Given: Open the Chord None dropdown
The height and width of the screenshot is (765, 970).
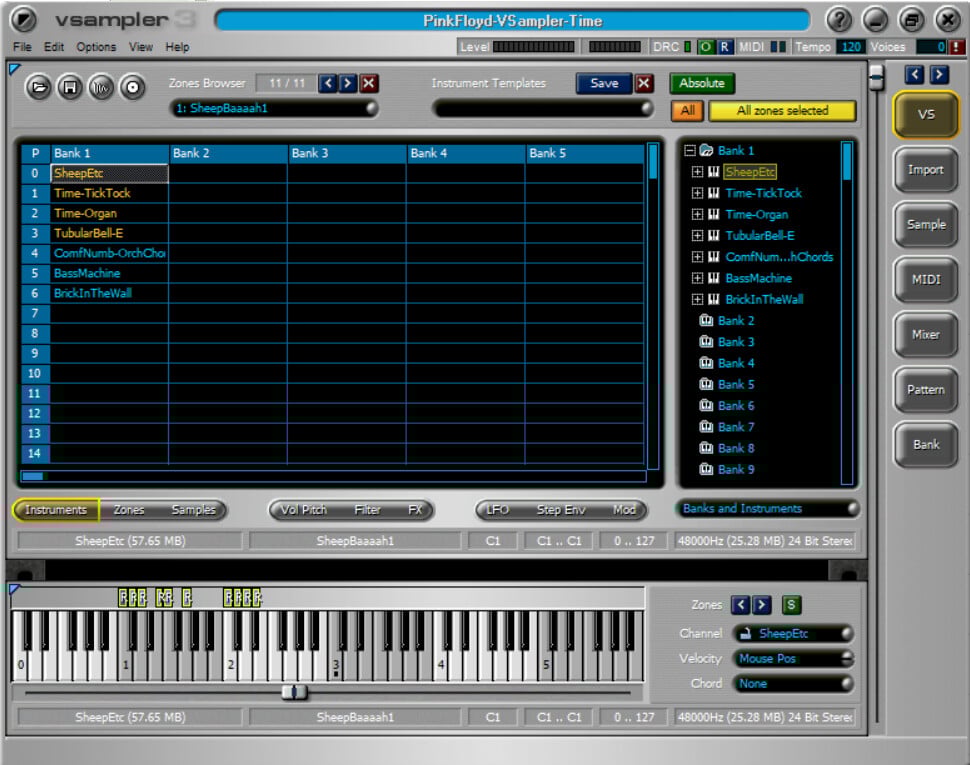Looking at the screenshot, I should tap(795, 684).
